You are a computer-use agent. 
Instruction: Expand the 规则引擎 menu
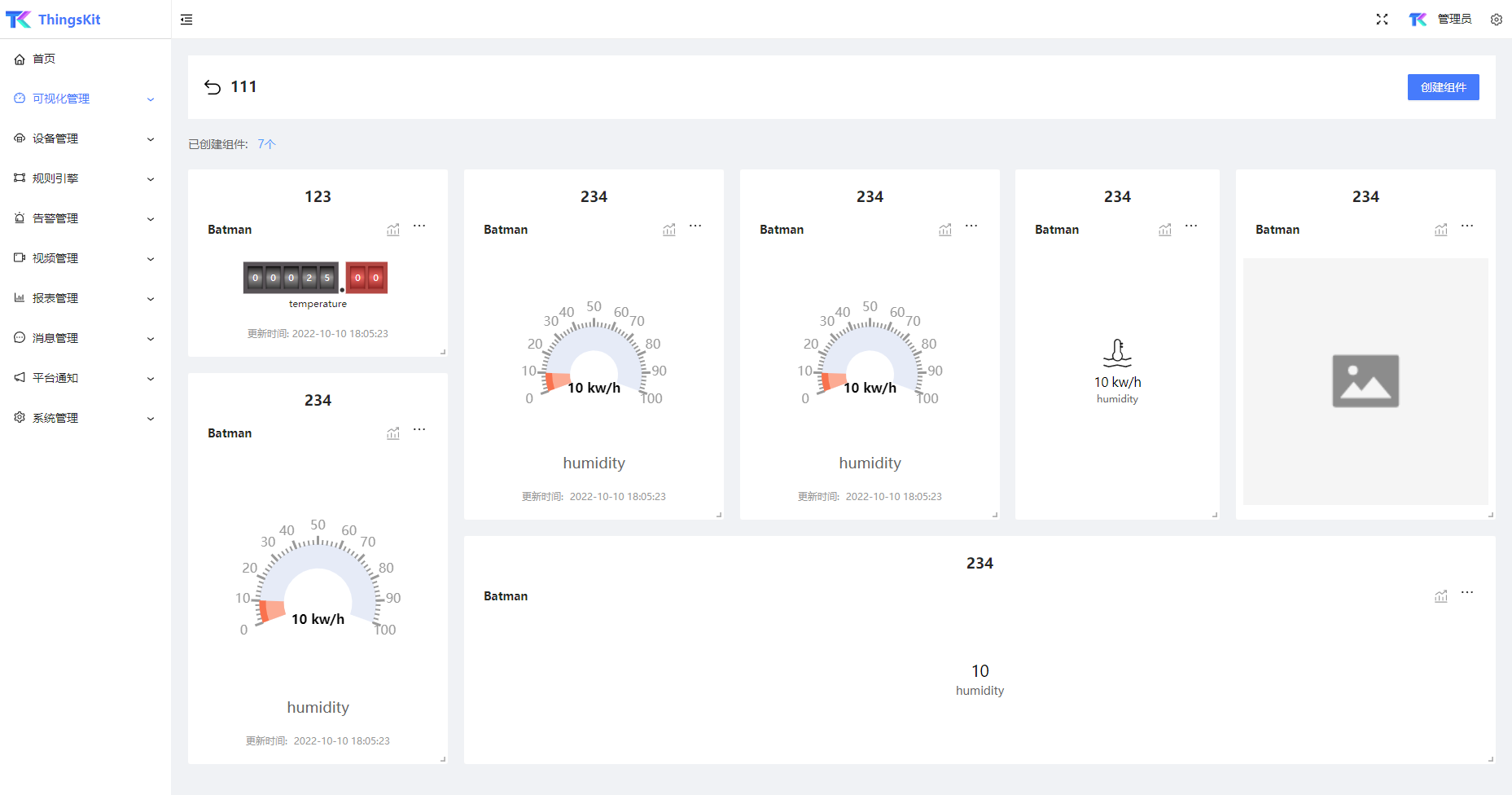[x=85, y=178]
